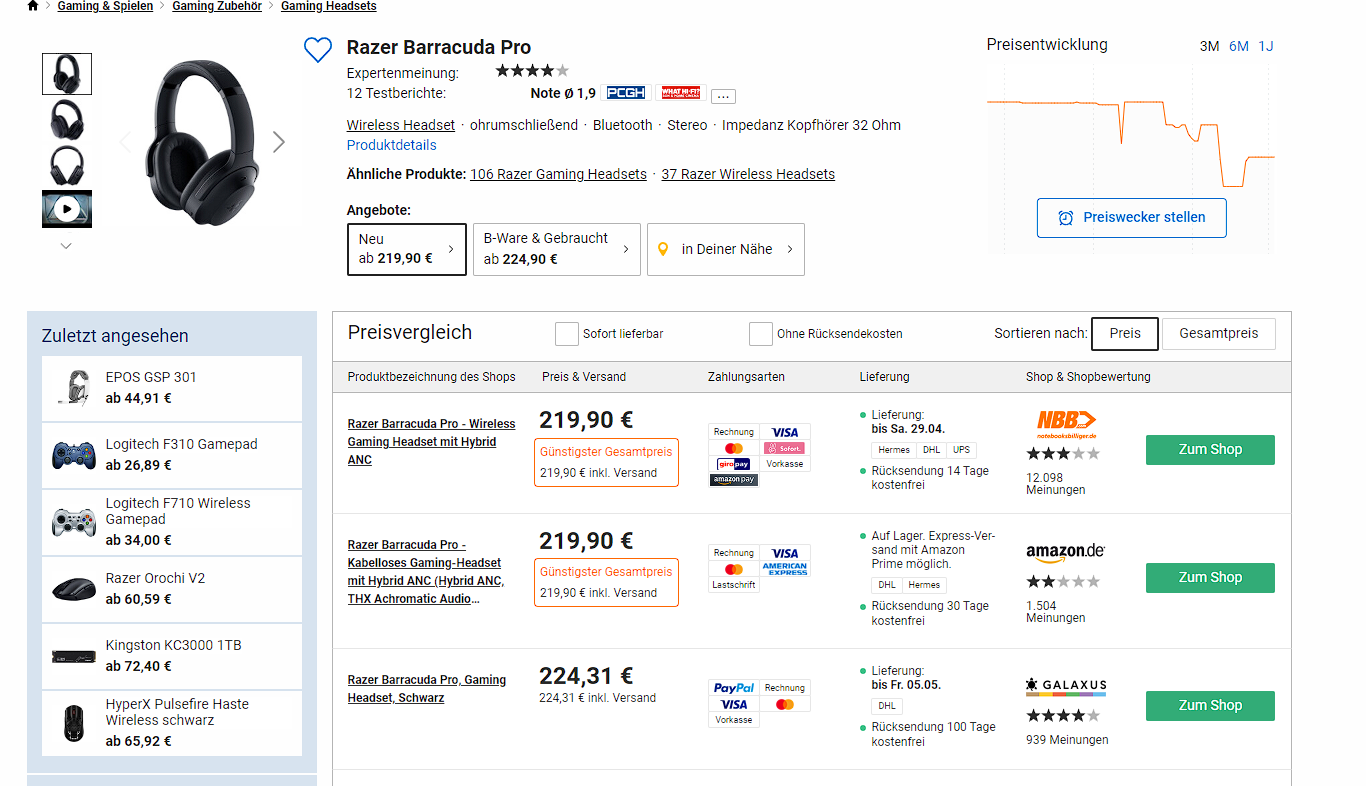1366x786 pixels.
Task: Open the What Hi-Fi test report logo
Action: [x=682, y=93]
